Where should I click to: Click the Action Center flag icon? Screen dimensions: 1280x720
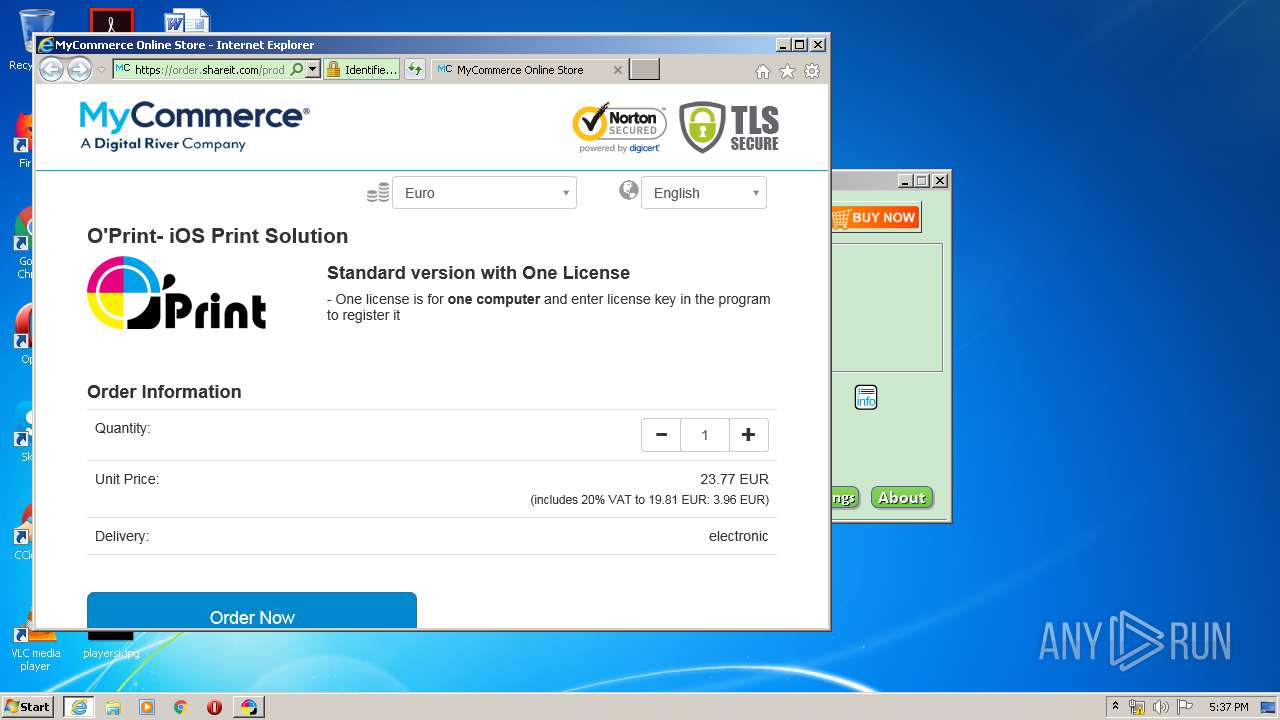pyautogui.click(x=1184, y=707)
